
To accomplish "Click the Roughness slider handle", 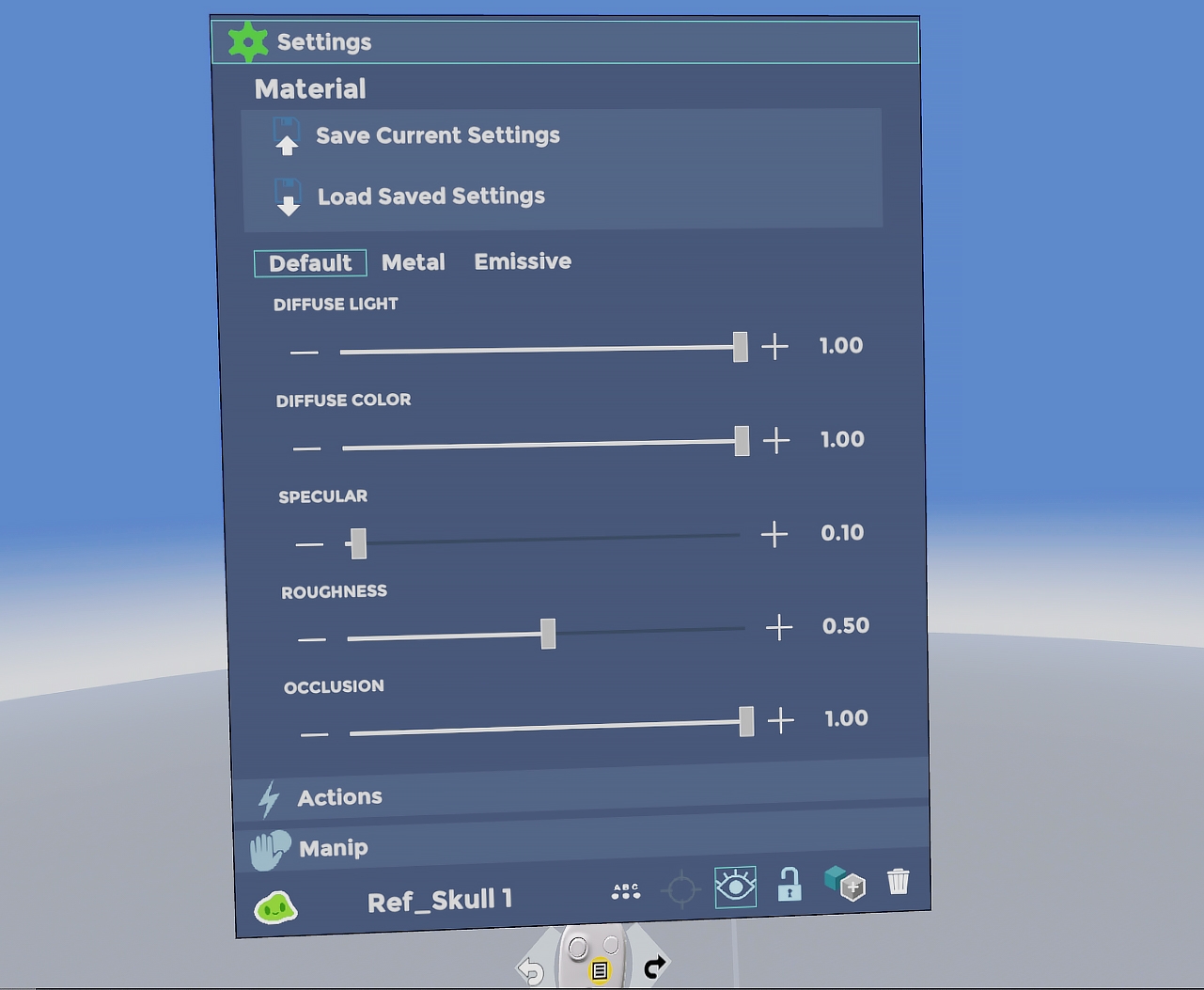I will point(548,634).
